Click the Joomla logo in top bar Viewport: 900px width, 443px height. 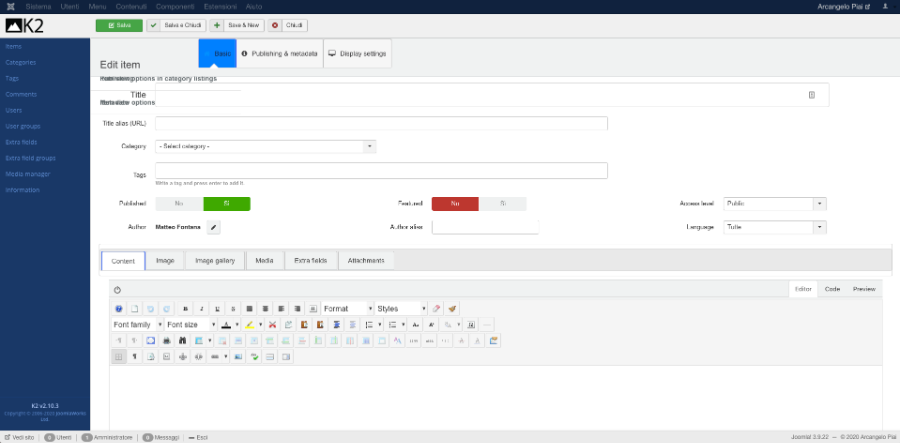[x=10, y=6]
